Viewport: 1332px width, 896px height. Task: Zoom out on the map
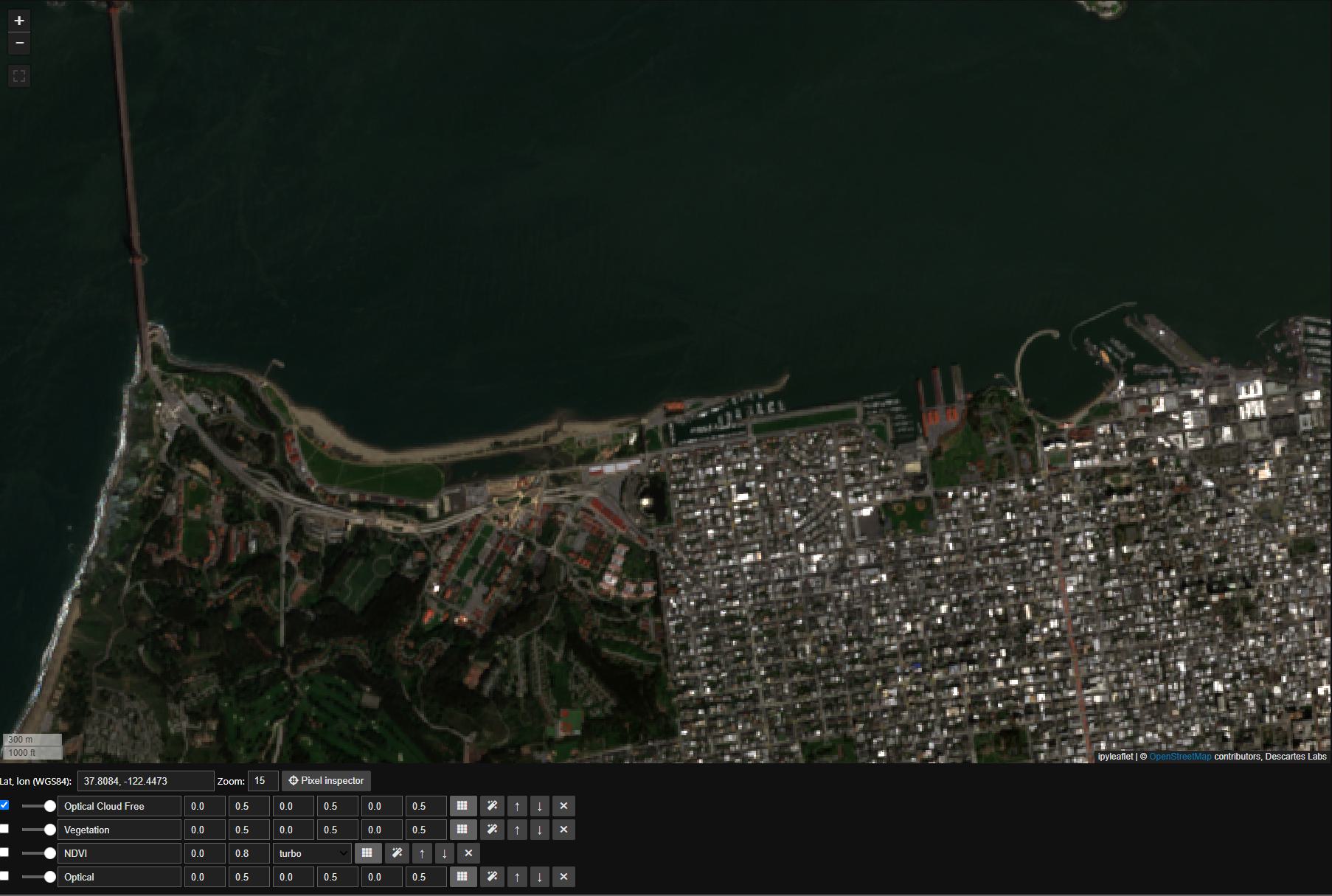[x=19, y=44]
